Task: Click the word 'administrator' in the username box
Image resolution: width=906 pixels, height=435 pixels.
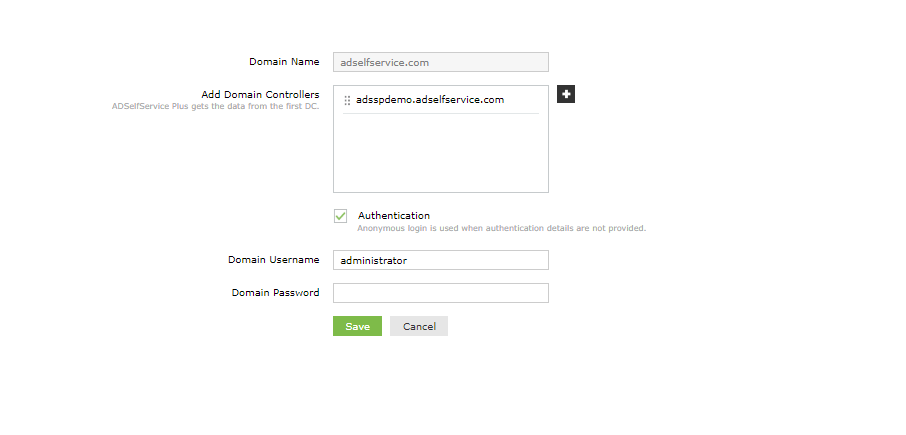Action: 374,260
